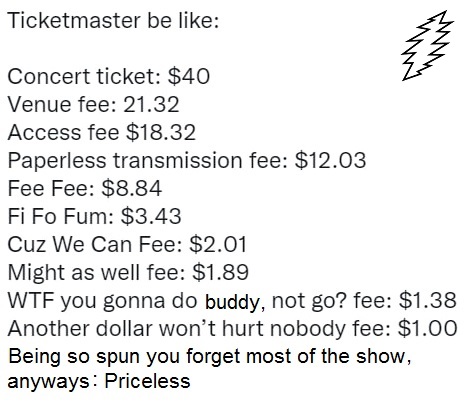Viewport: 464px width, 408px height.
Task: Click the 'Fee Fee: $8.84' line
Action: click(85, 188)
